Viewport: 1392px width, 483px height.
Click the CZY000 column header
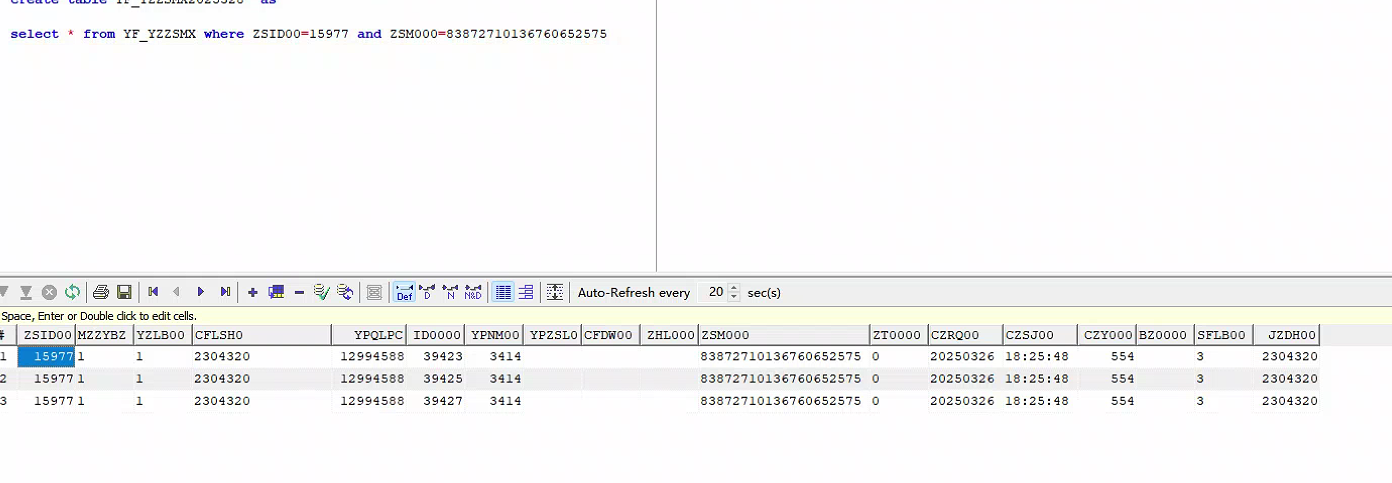coord(1107,335)
